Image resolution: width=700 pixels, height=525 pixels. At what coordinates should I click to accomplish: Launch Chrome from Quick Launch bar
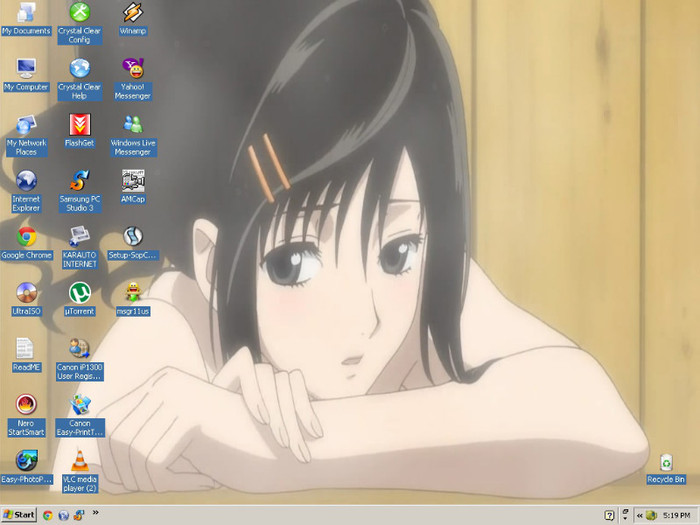click(x=48, y=515)
